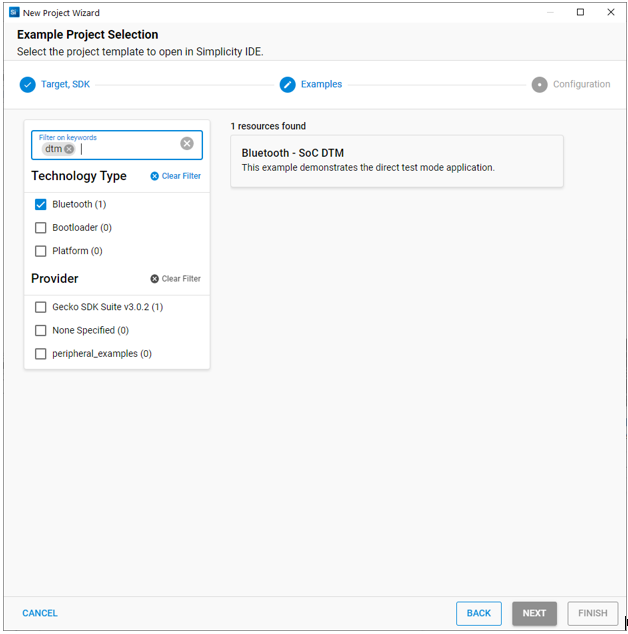Remove the dtm keyword chip

69,149
